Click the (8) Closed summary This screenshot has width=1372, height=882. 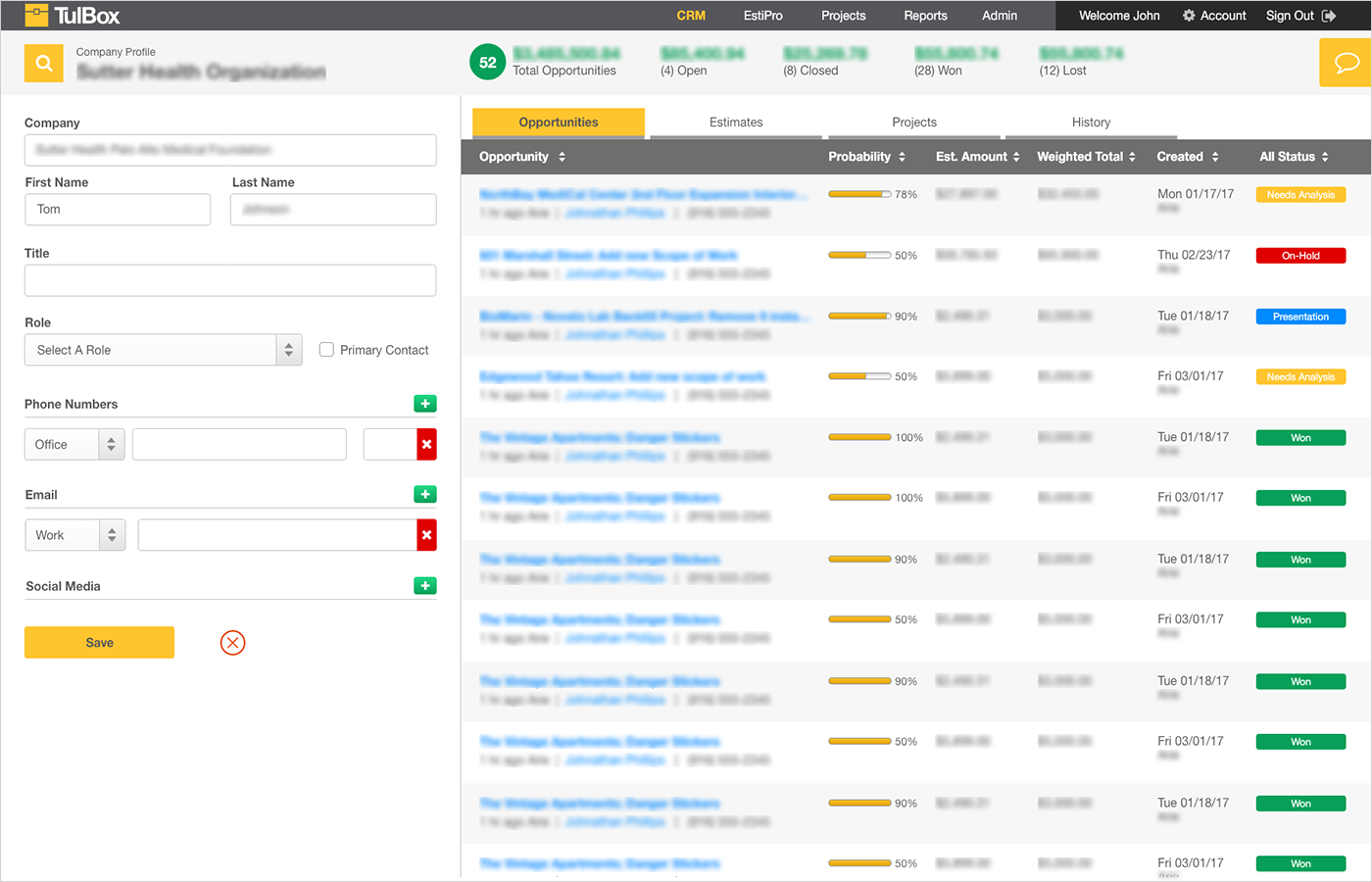click(810, 71)
